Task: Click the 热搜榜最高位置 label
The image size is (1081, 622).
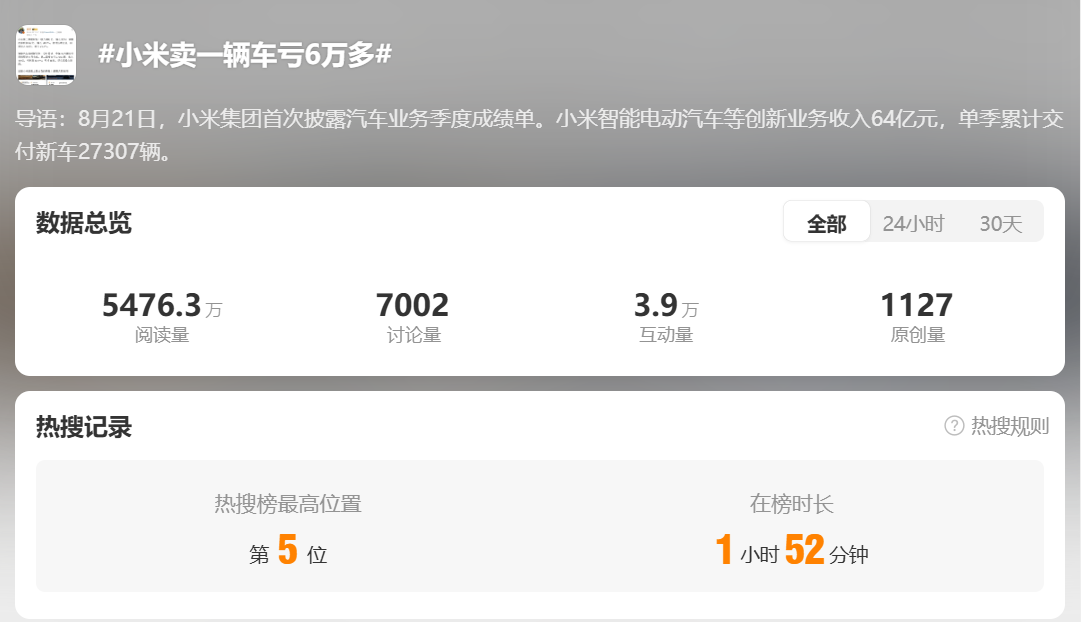Action: [288, 503]
